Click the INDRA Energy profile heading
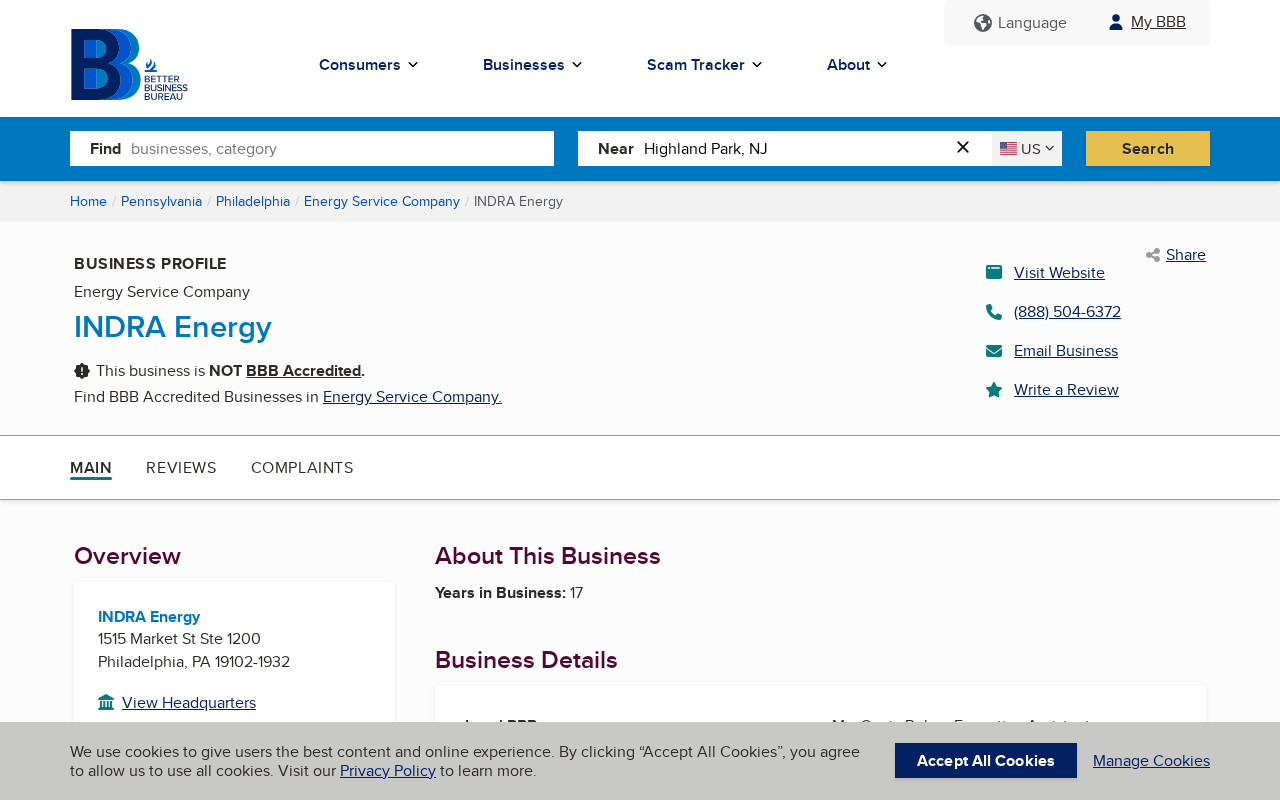Image resolution: width=1280 pixels, height=800 pixels. 173,327
